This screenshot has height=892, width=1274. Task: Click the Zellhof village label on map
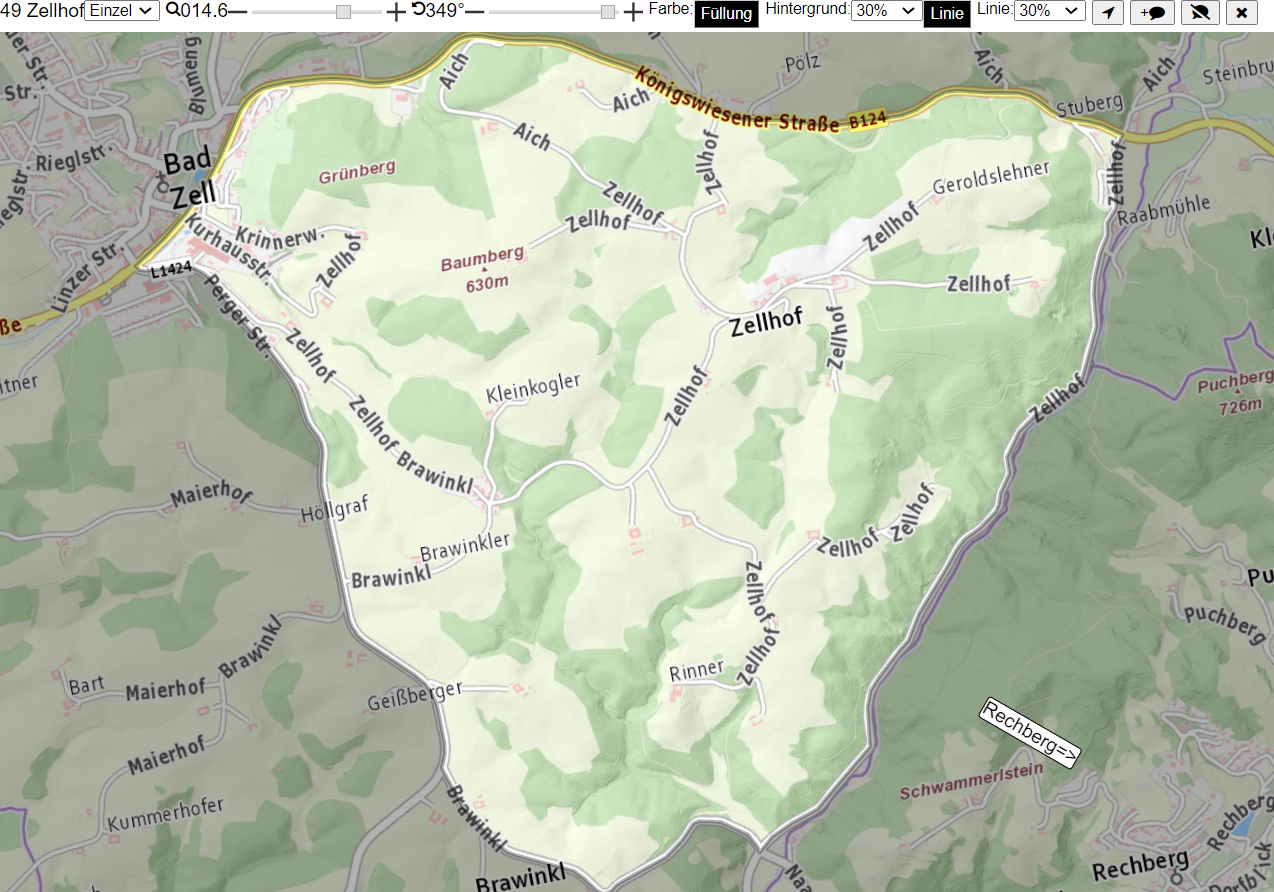click(x=766, y=326)
